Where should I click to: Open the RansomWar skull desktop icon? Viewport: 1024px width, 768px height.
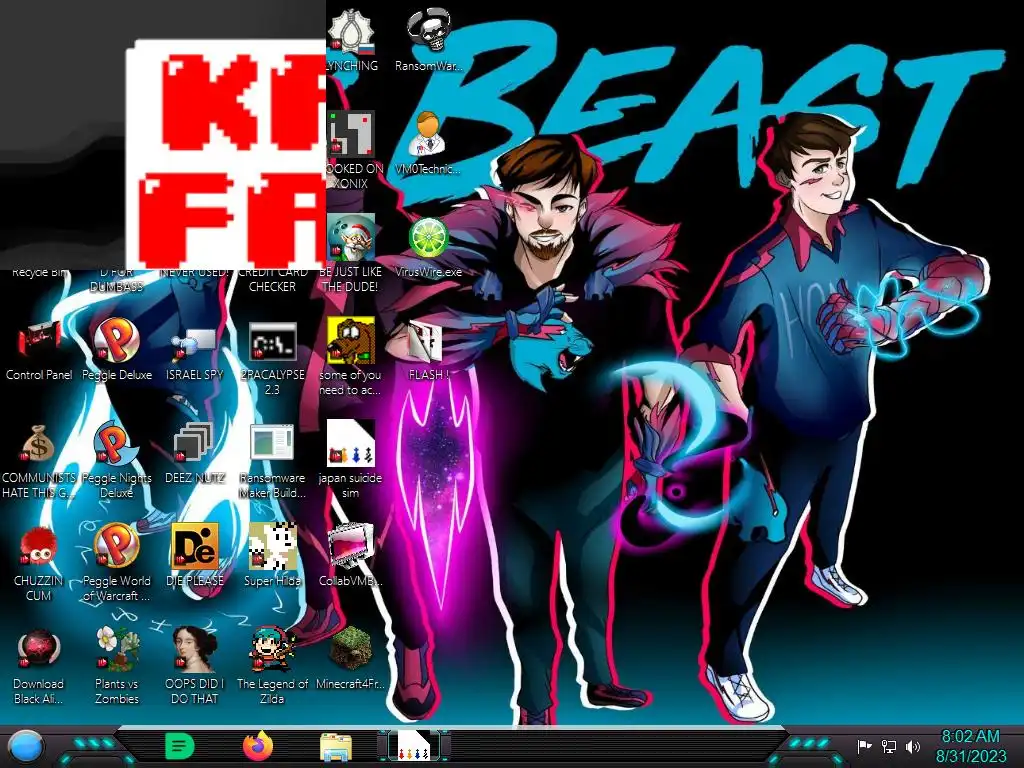pos(428,31)
